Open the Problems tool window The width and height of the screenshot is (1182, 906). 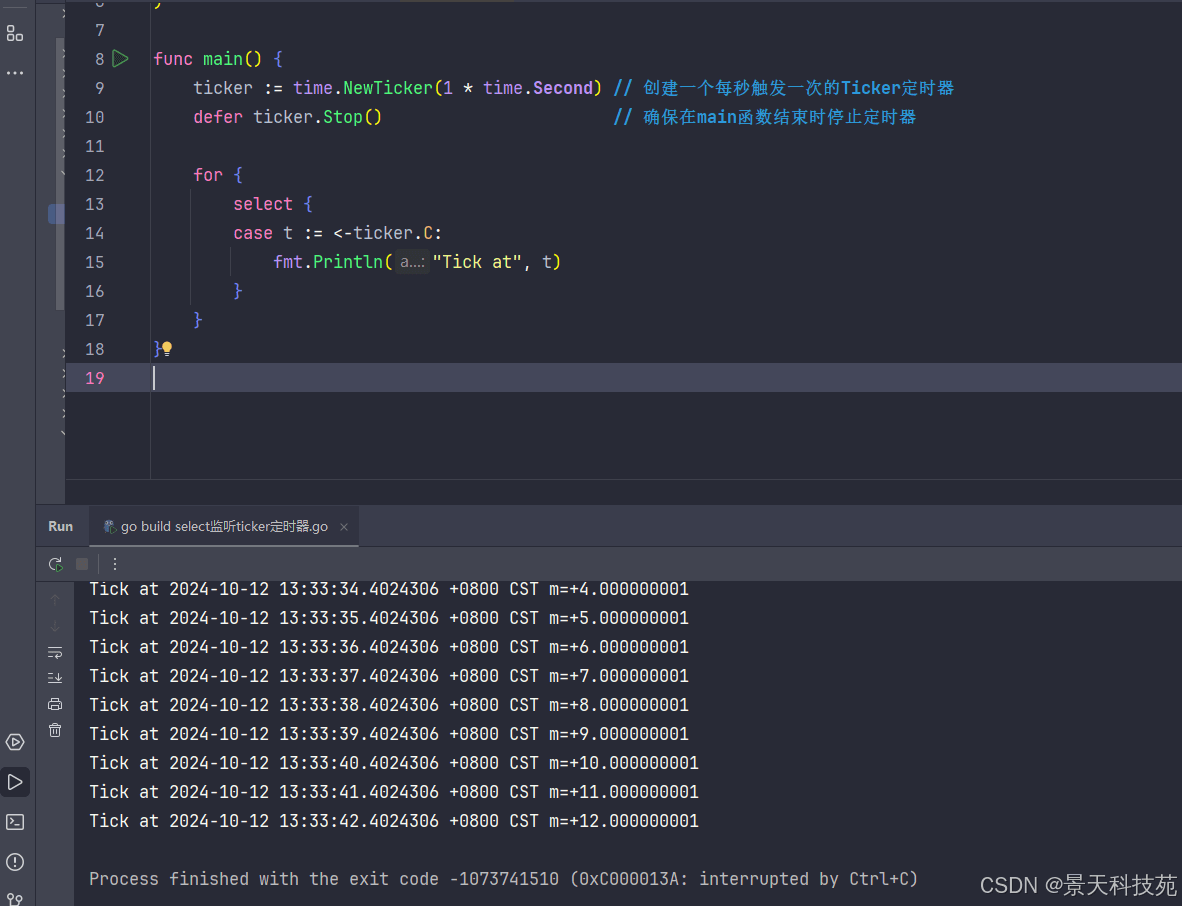point(15,862)
